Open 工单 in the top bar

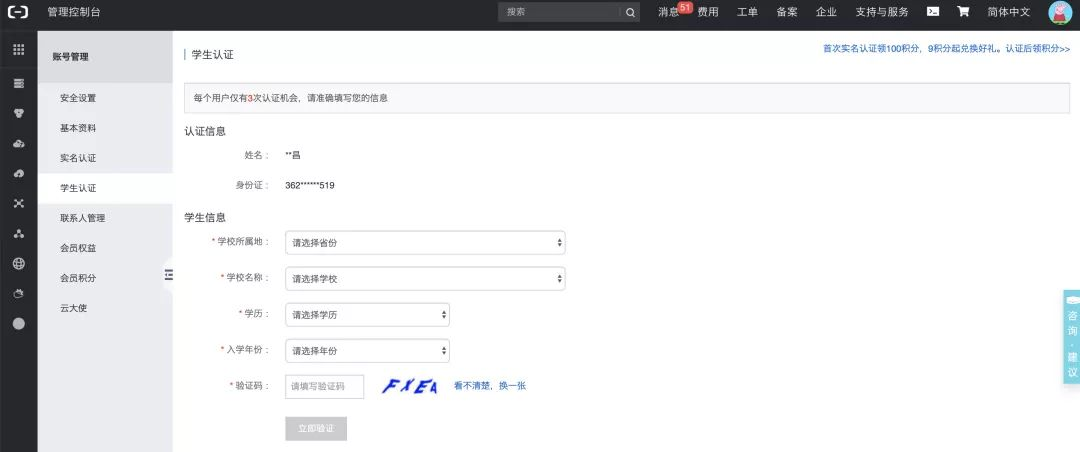(747, 12)
